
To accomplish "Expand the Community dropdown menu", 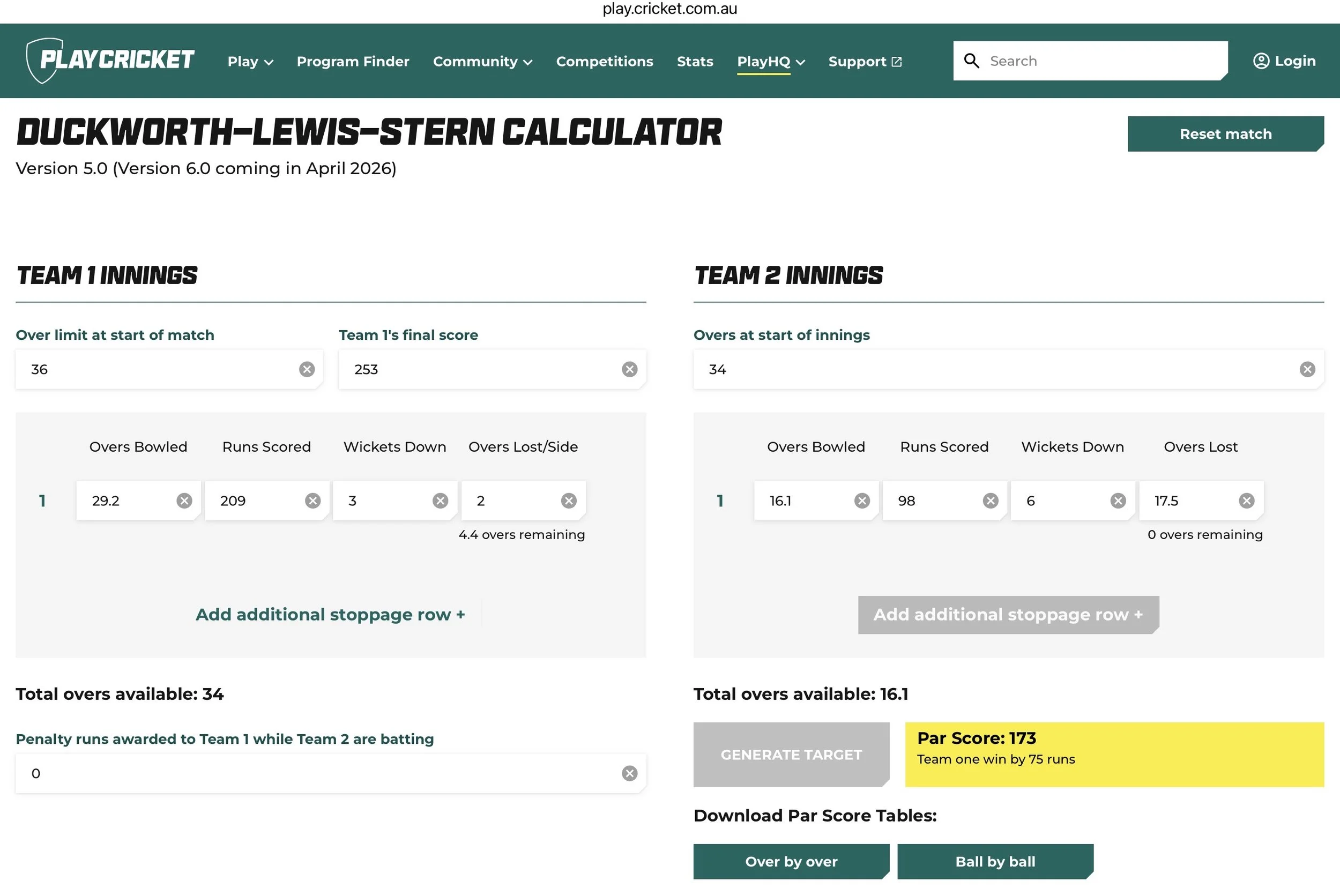I will tap(482, 61).
